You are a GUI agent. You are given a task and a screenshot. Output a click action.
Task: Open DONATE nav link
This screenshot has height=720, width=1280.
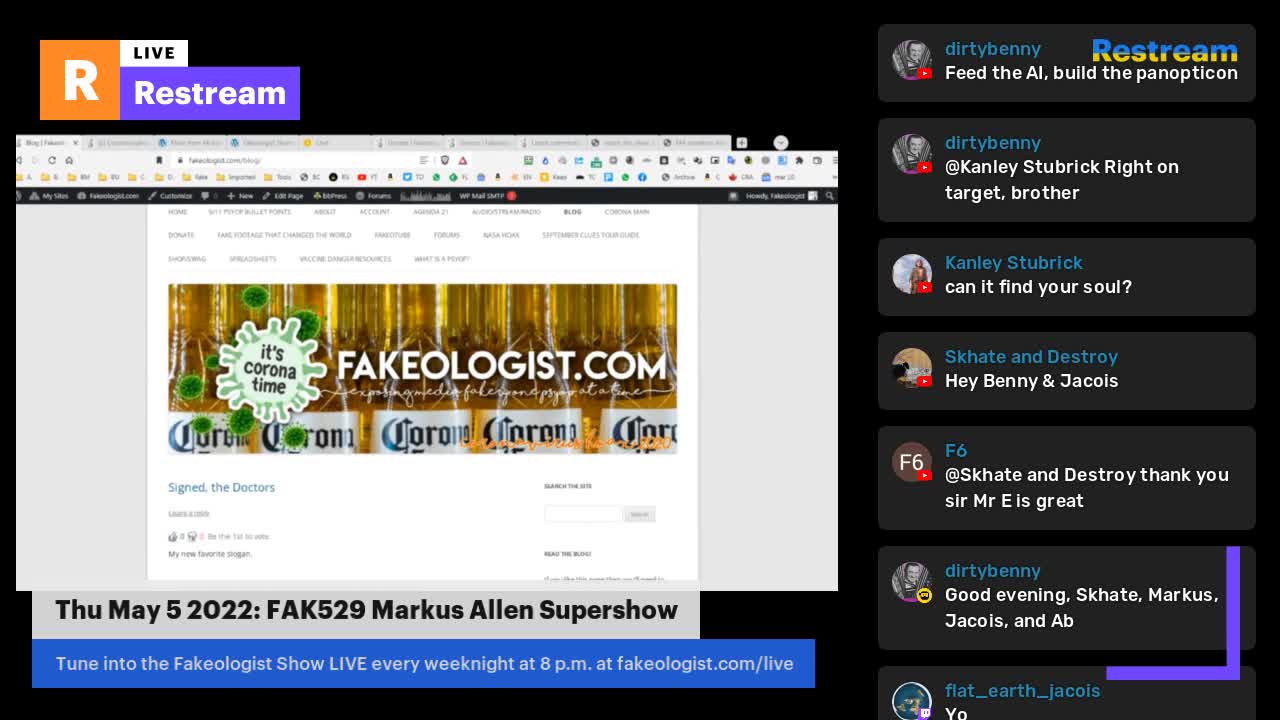pyautogui.click(x=181, y=235)
